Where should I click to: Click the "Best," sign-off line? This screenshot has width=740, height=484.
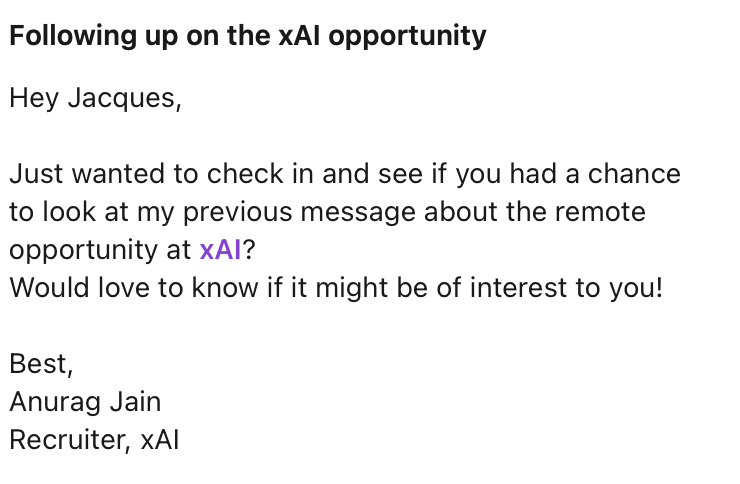click(41, 364)
